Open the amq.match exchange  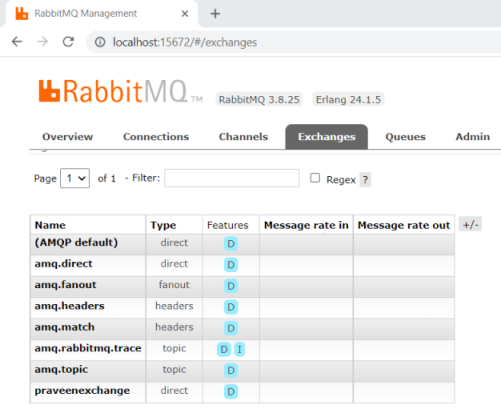click(65, 327)
